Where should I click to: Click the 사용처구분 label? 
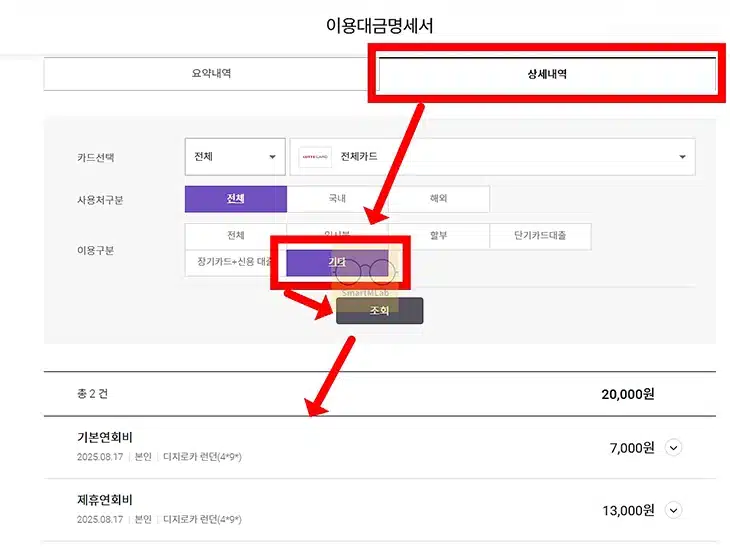(100, 200)
